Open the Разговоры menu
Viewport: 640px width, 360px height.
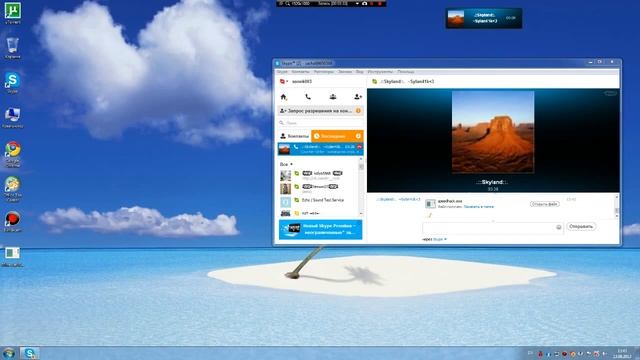coord(324,72)
